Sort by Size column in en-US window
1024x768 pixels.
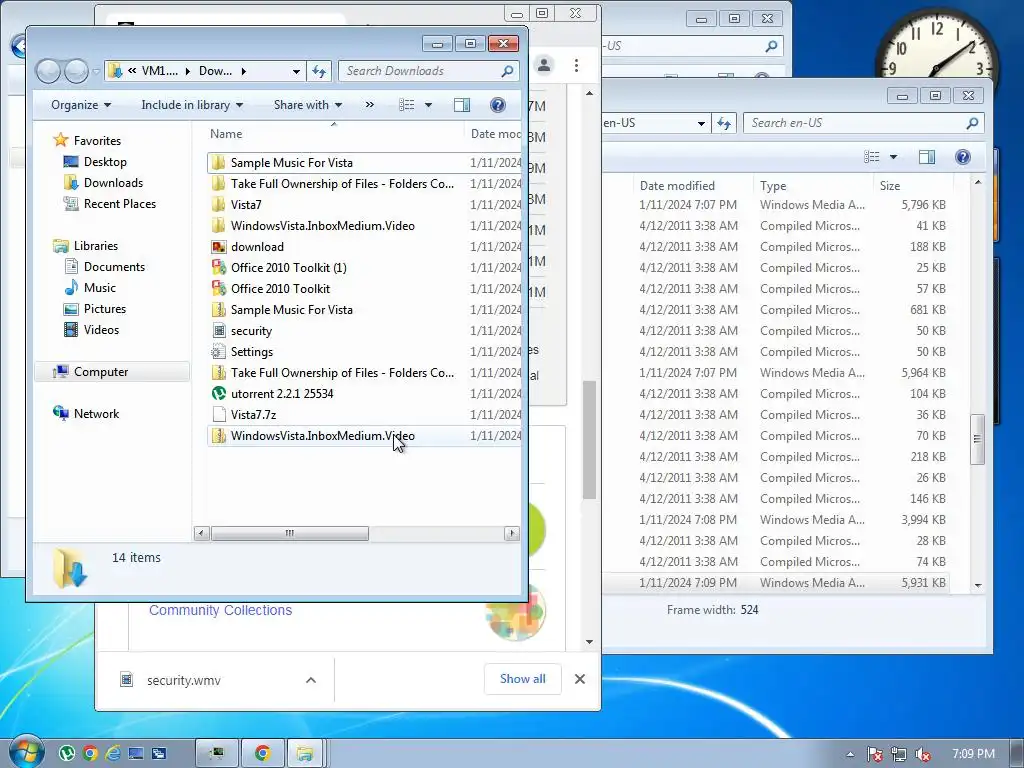pyautogui.click(x=889, y=186)
